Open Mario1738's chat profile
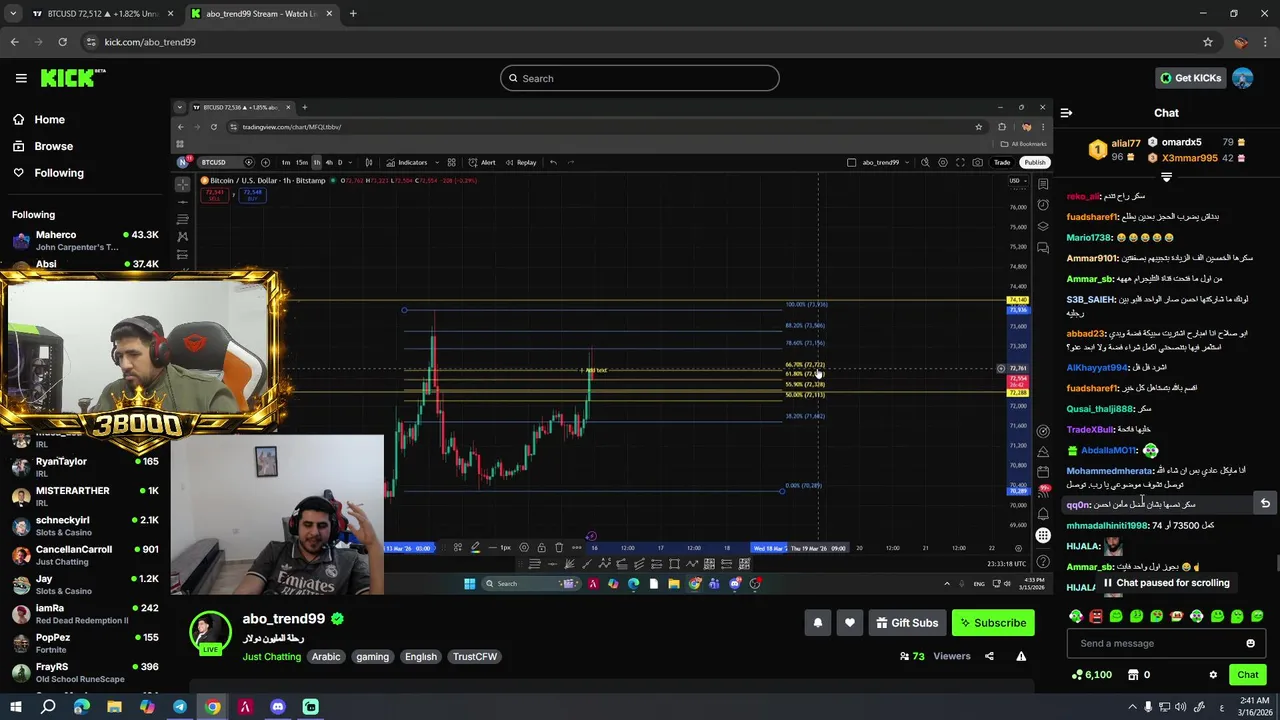The height and width of the screenshot is (720, 1280). click(1089, 238)
